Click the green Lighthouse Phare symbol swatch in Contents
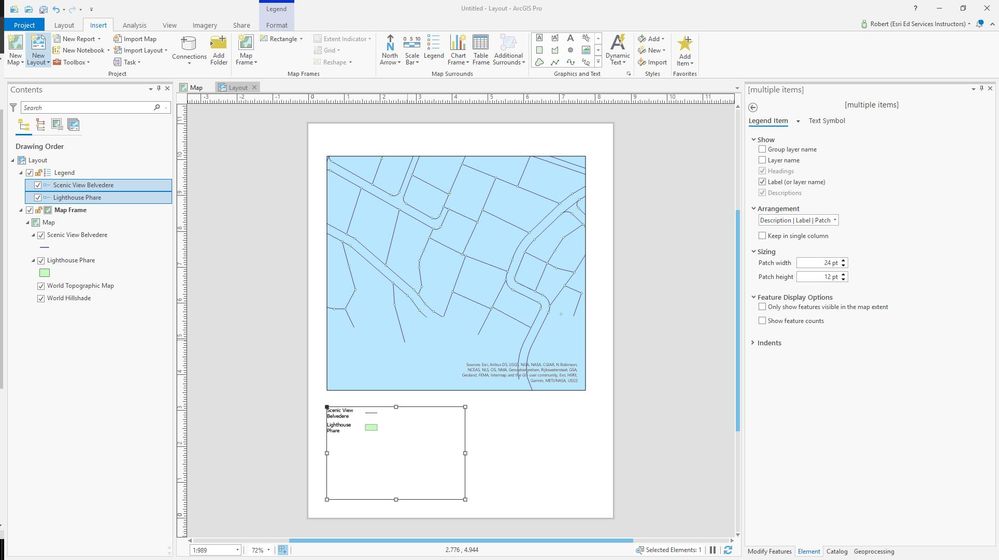 [45, 273]
